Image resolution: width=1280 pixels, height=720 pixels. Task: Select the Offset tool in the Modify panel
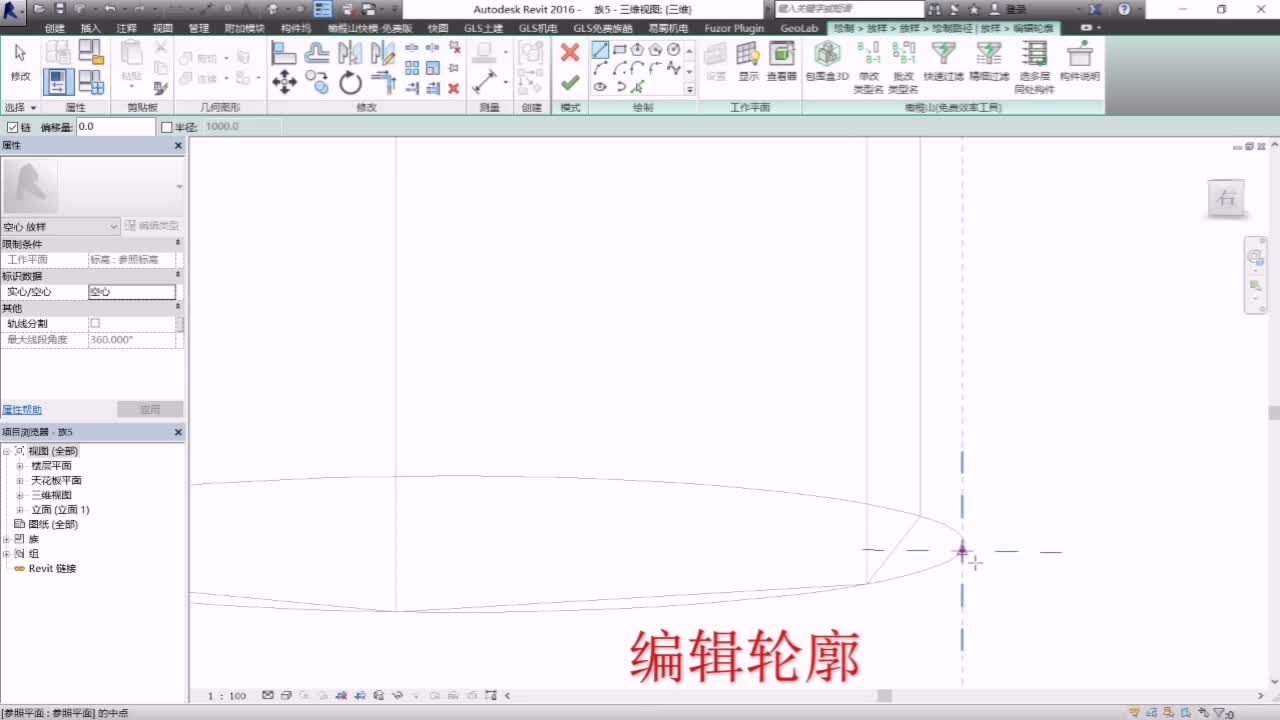[317, 53]
